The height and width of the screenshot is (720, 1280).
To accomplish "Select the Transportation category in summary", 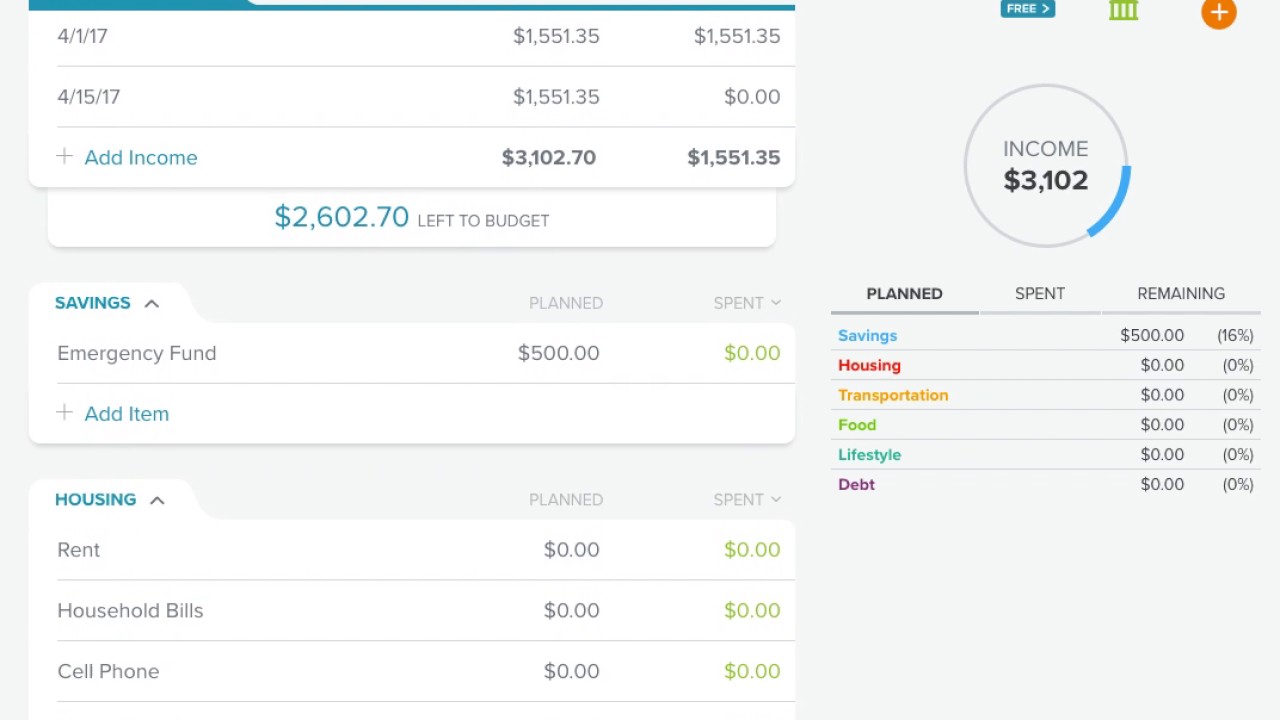I will [893, 395].
